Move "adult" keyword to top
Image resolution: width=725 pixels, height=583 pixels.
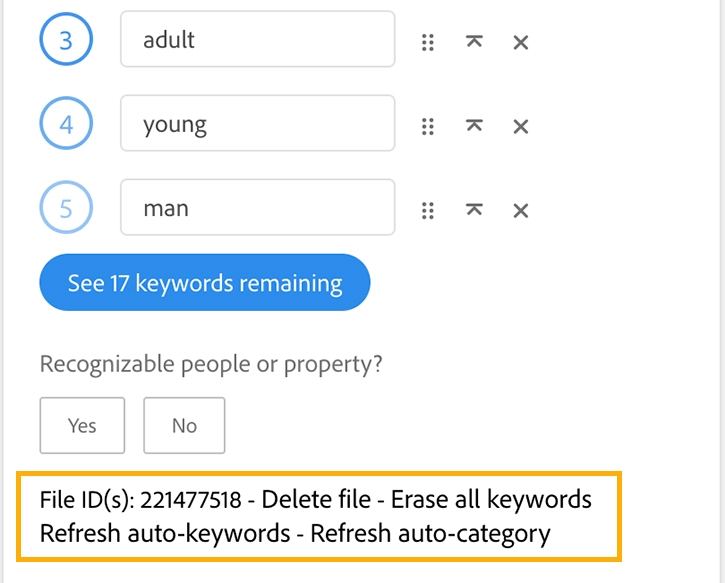point(474,42)
